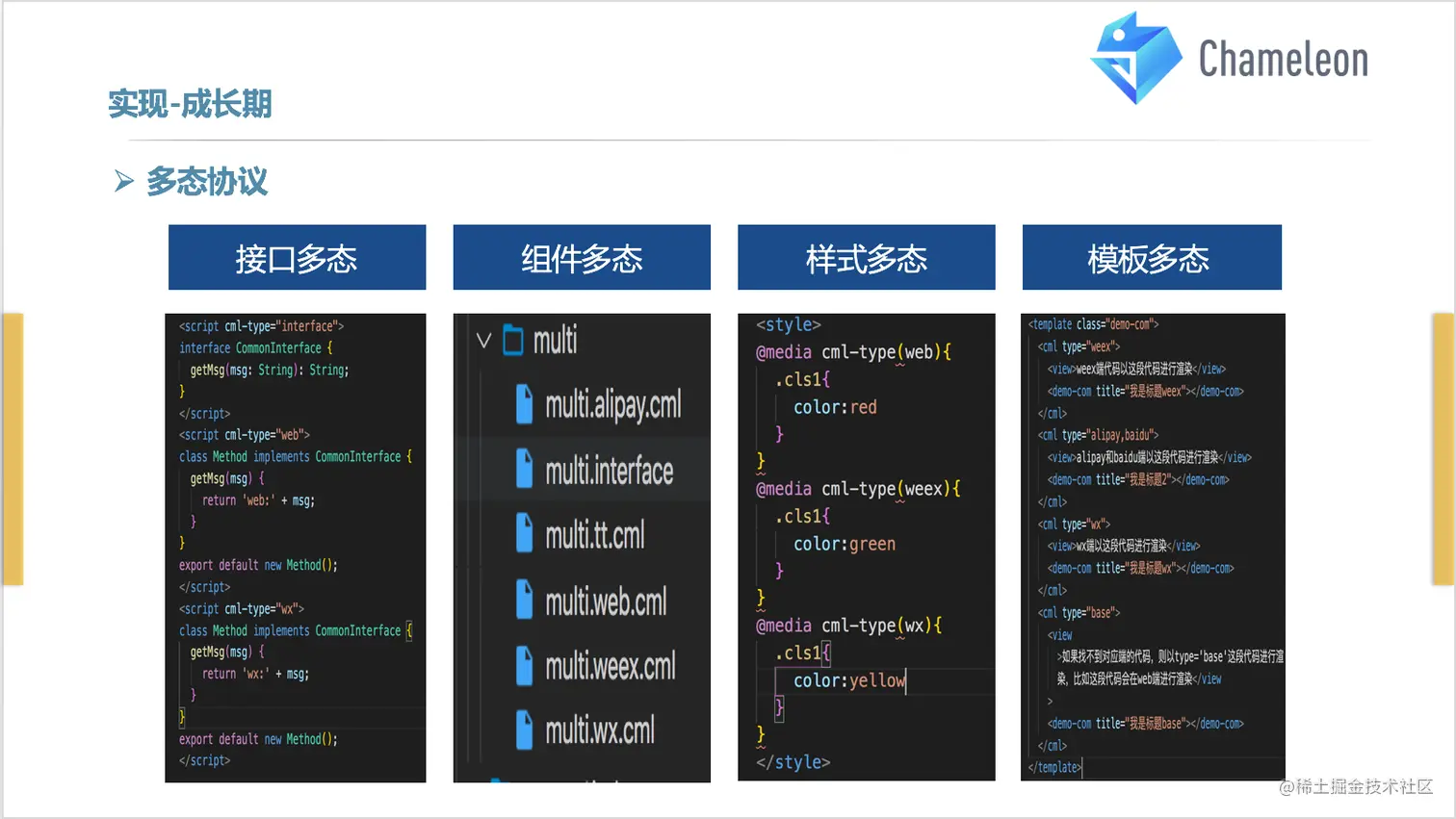
Task: Open multi.web.cml file
Action: (x=606, y=601)
